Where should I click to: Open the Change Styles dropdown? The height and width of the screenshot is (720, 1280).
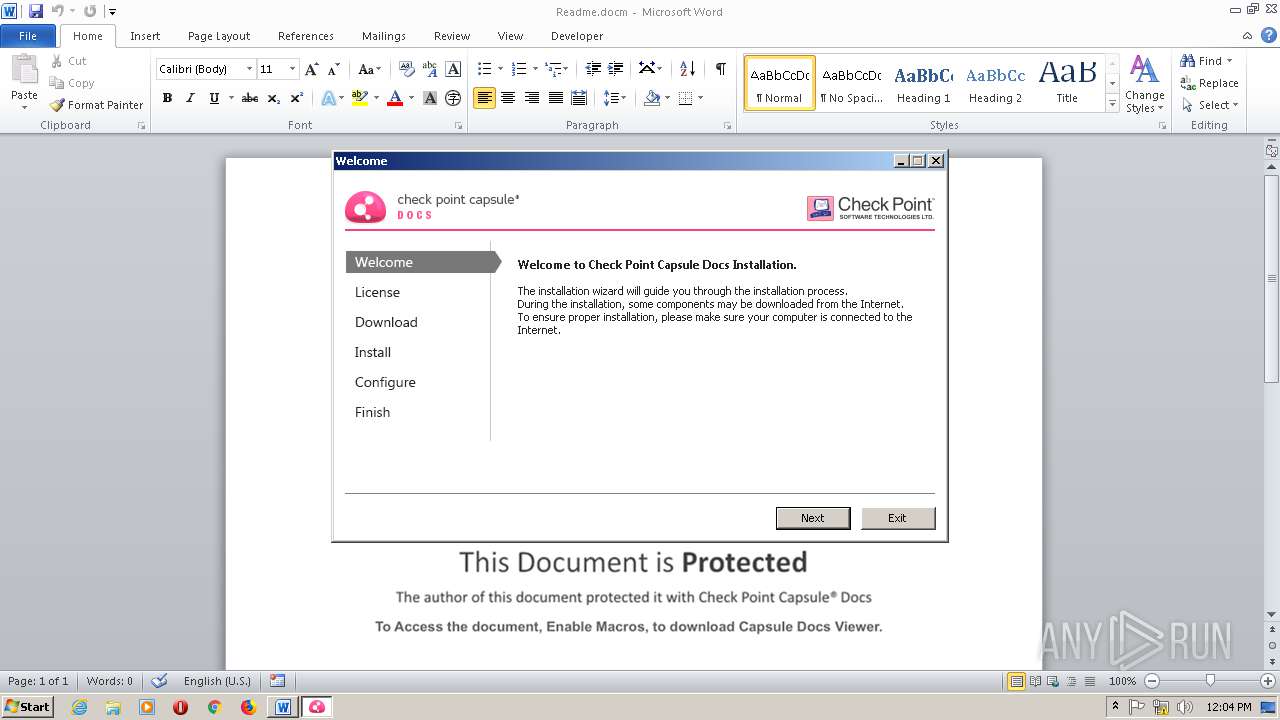[x=1144, y=84]
